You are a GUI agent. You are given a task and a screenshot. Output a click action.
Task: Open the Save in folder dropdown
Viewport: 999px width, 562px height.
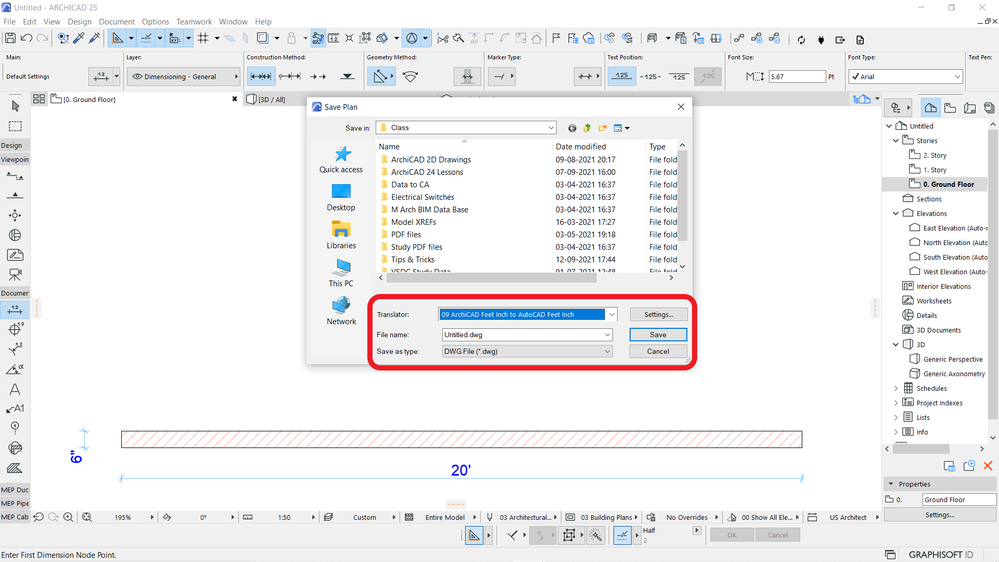click(551, 128)
